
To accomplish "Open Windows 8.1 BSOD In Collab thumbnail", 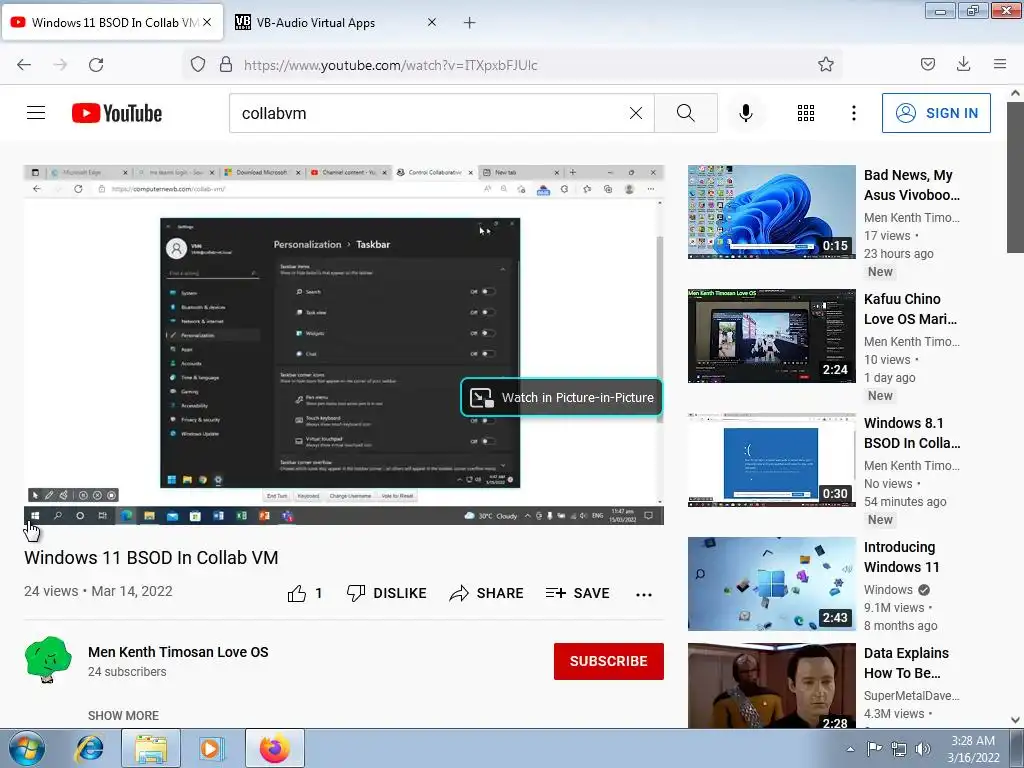I will pyautogui.click(x=771, y=460).
